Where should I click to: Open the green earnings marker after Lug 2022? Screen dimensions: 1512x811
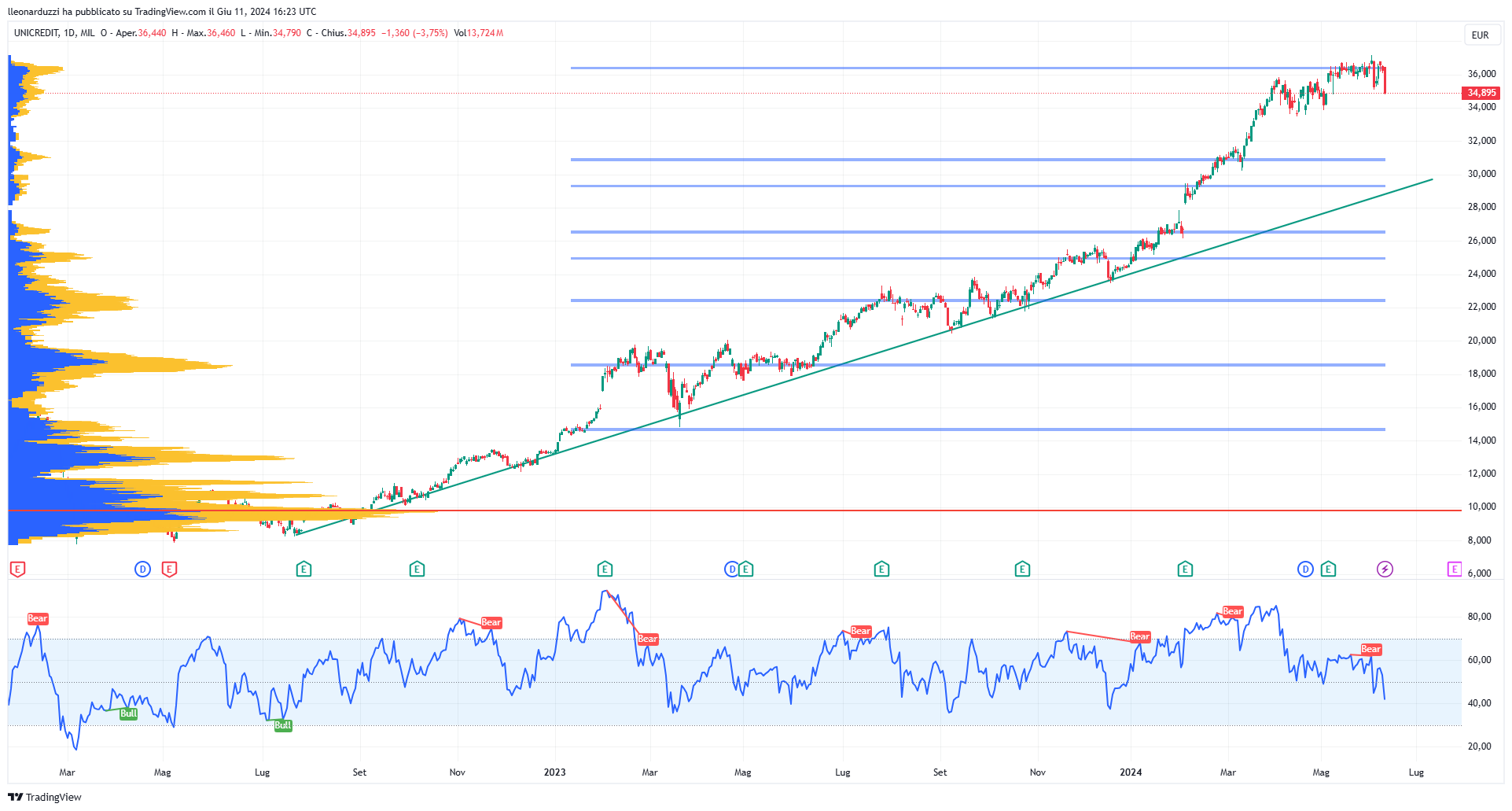(x=304, y=569)
